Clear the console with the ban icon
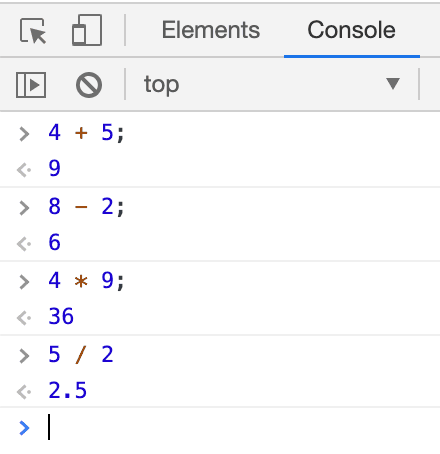Image resolution: width=440 pixels, height=454 pixels. pyautogui.click(x=89, y=85)
